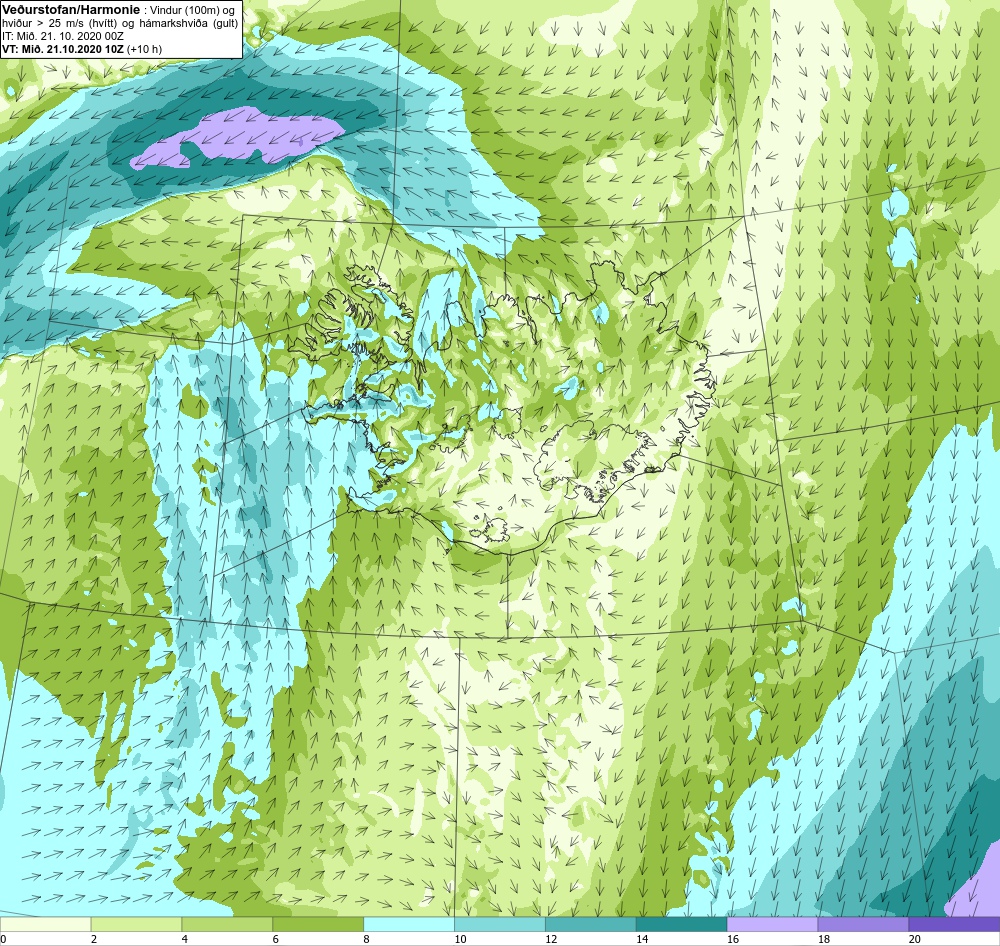Click the dark teal 14–16 legend band
1000x946 pixels.
[x=682, y=924]
